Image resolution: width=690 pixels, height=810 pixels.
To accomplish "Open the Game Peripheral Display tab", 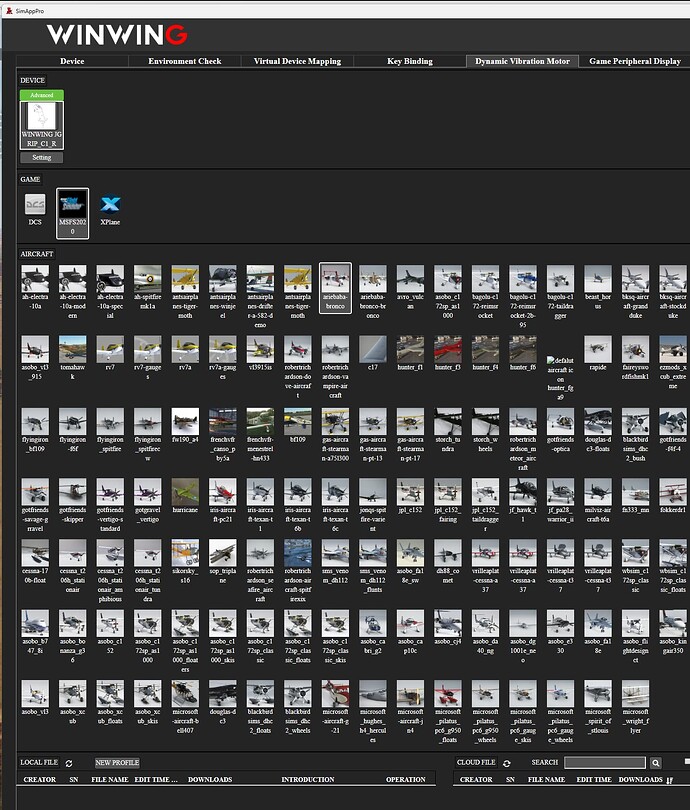I will (635, 61).
